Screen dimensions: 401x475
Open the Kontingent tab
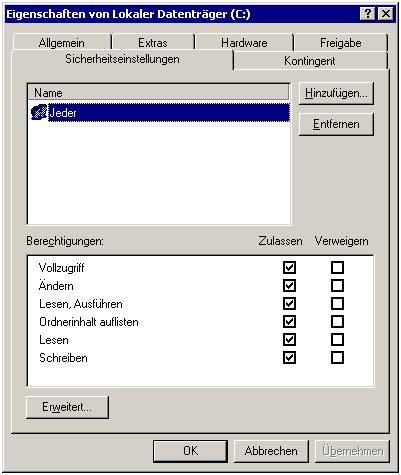coord(310,61)
